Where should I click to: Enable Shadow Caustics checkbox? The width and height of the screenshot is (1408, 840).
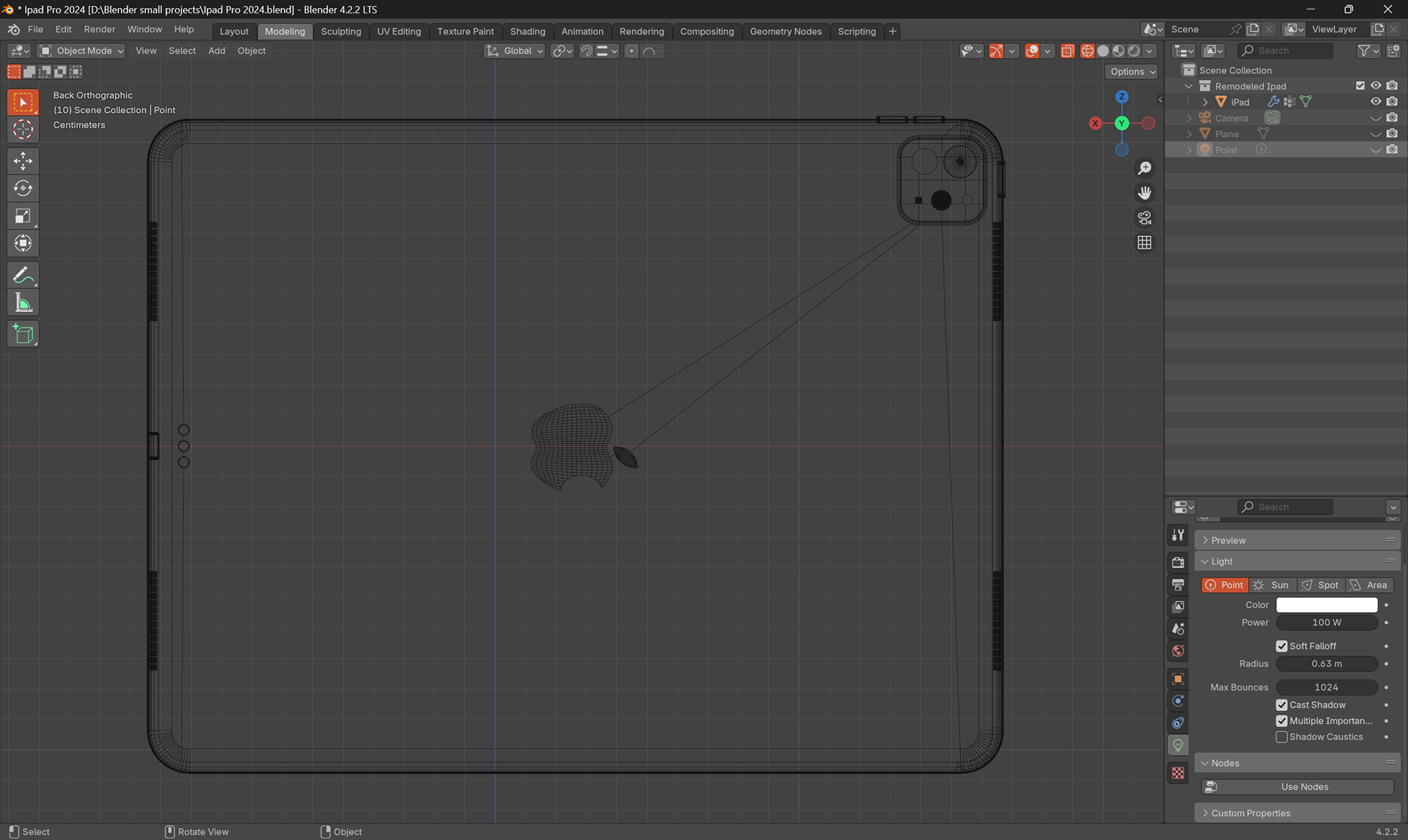pyautogui.click(x=1282, y=737)
